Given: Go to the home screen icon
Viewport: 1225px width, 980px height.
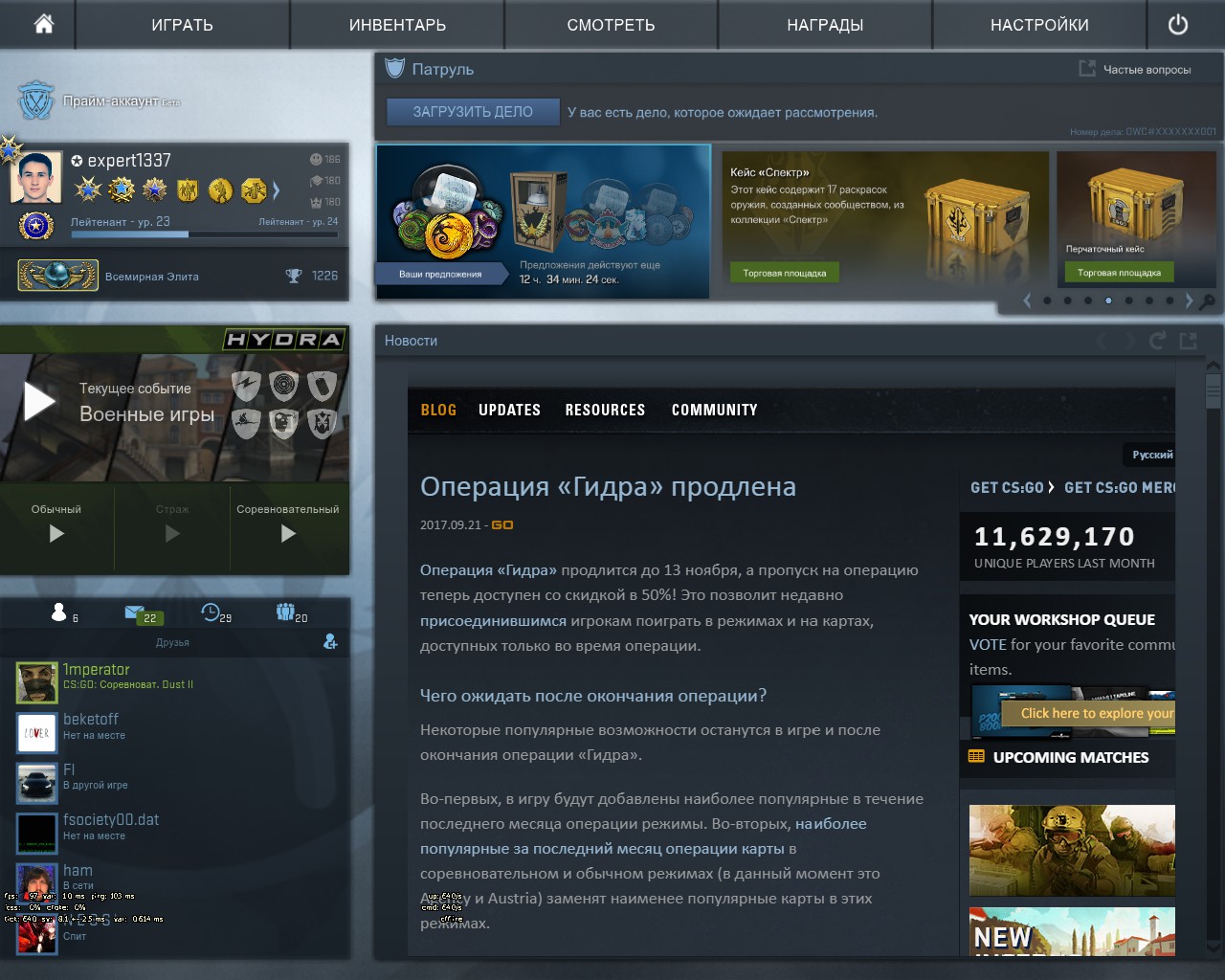Looking at the screenshot, I should (x=44, y=24).
